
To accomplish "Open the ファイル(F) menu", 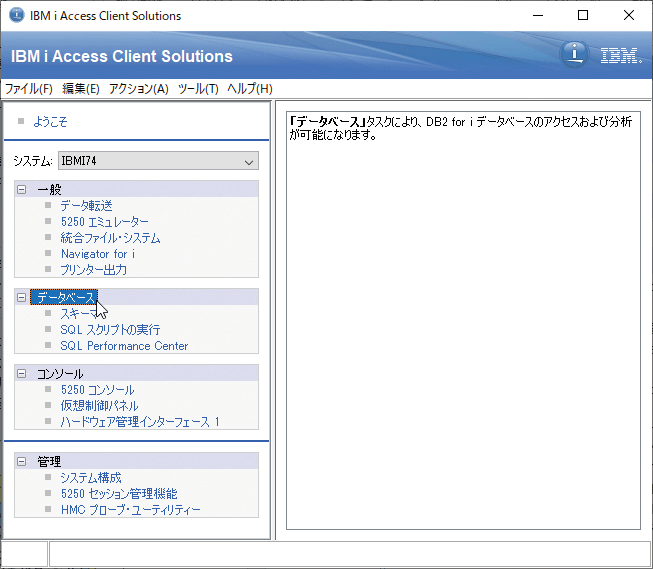I will (29, 89).
